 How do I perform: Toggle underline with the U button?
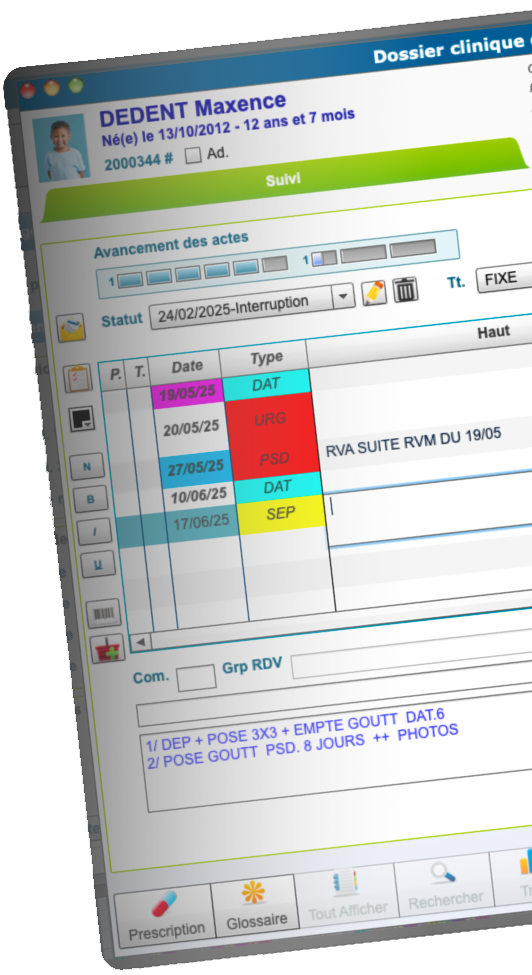(98, 565)
